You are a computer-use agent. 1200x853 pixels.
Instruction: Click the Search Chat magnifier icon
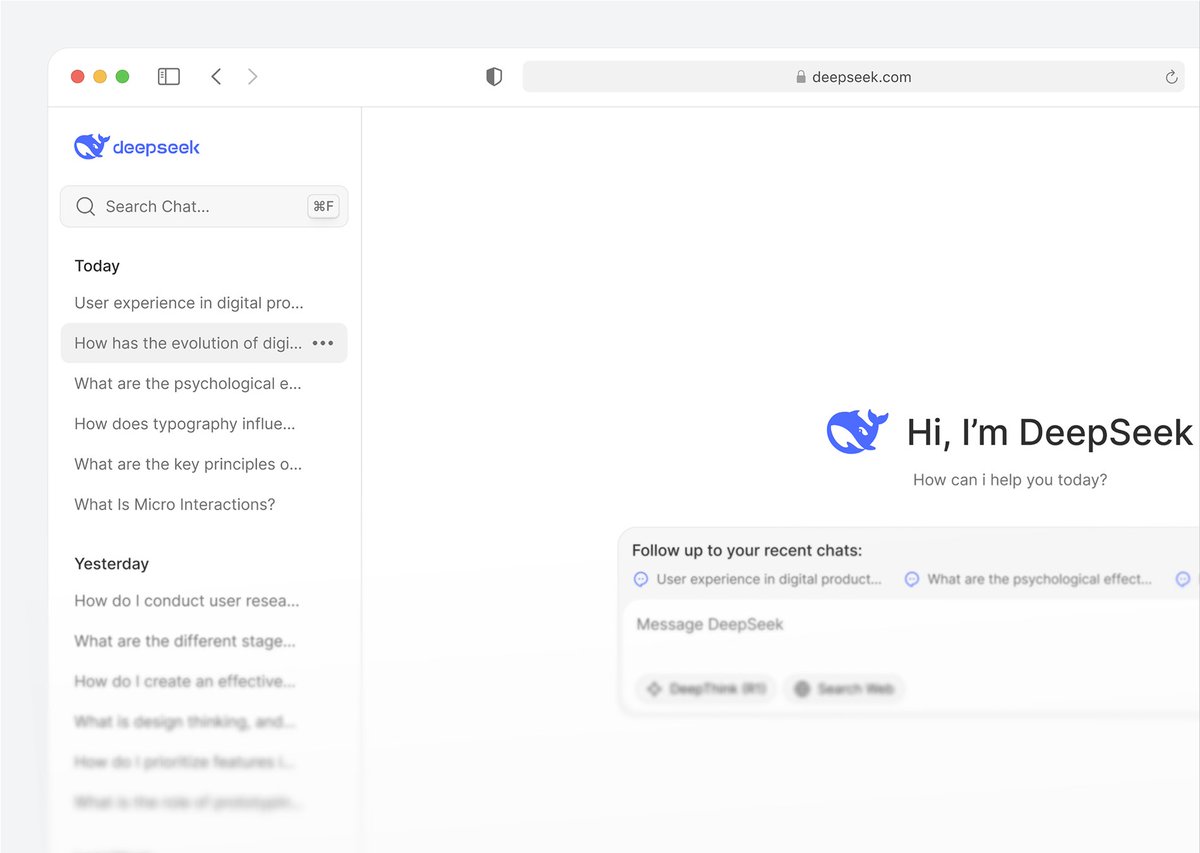coord(86,206)
